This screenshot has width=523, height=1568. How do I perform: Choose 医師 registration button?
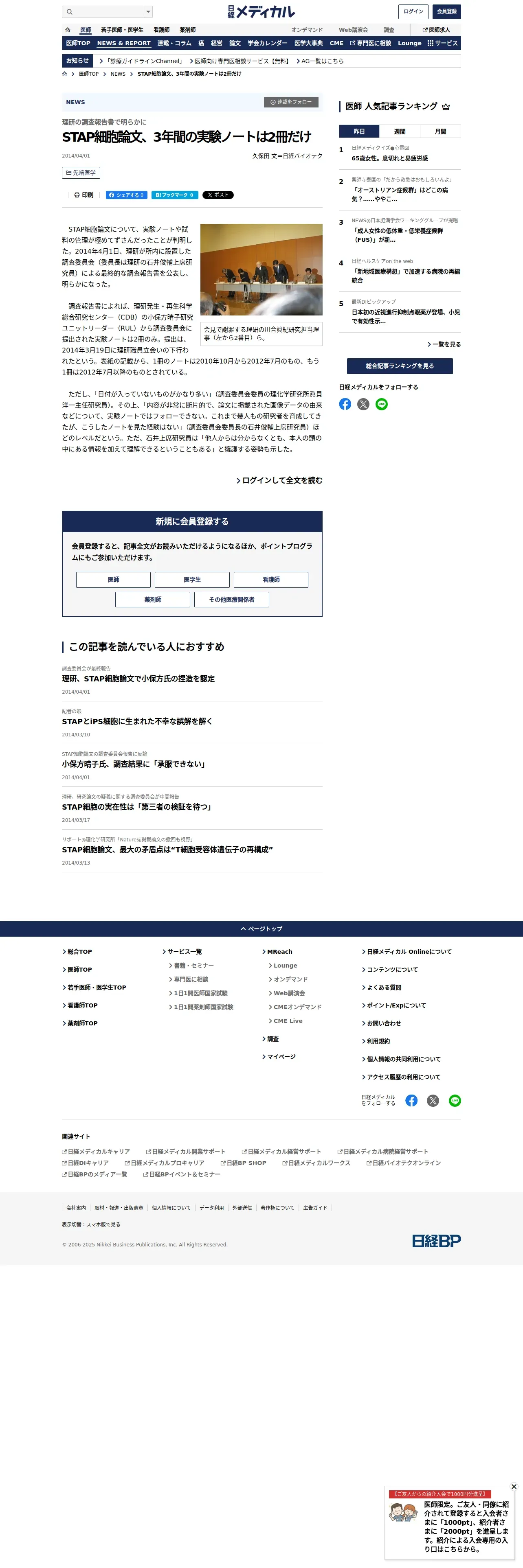[x=113, y=580]
